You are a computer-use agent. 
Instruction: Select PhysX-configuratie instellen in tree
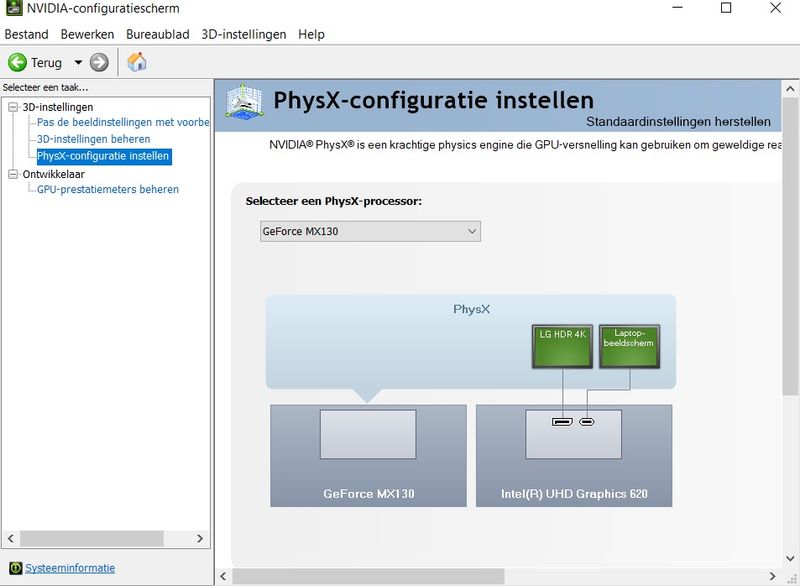104,156
